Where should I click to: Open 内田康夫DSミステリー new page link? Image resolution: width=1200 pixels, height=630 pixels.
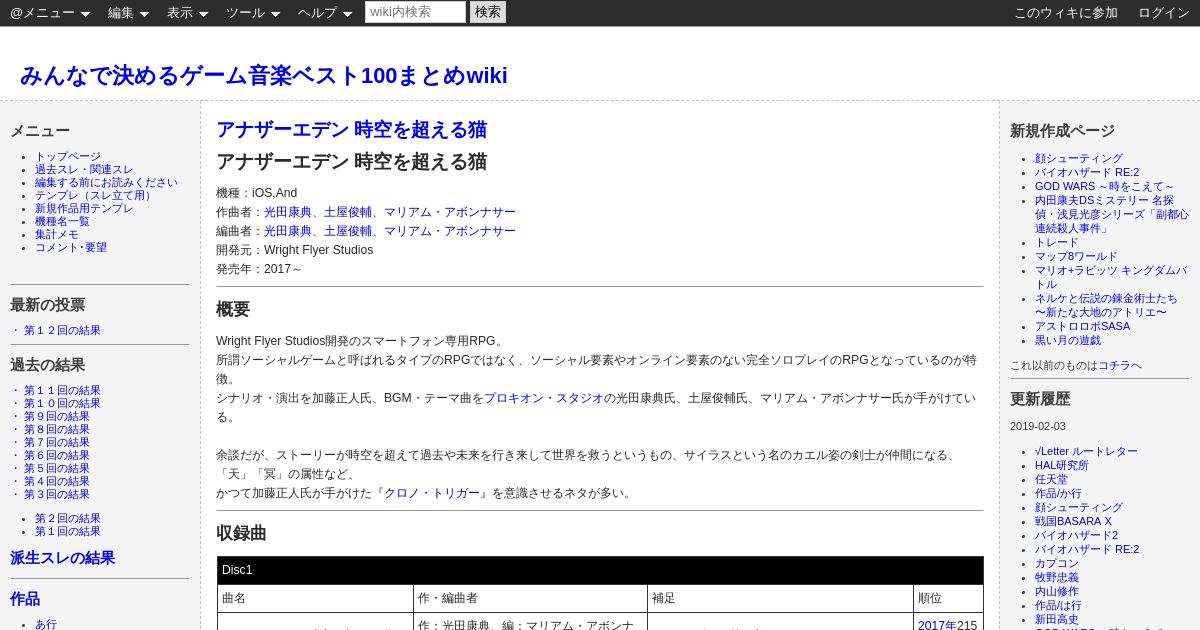click(1112, 214)
